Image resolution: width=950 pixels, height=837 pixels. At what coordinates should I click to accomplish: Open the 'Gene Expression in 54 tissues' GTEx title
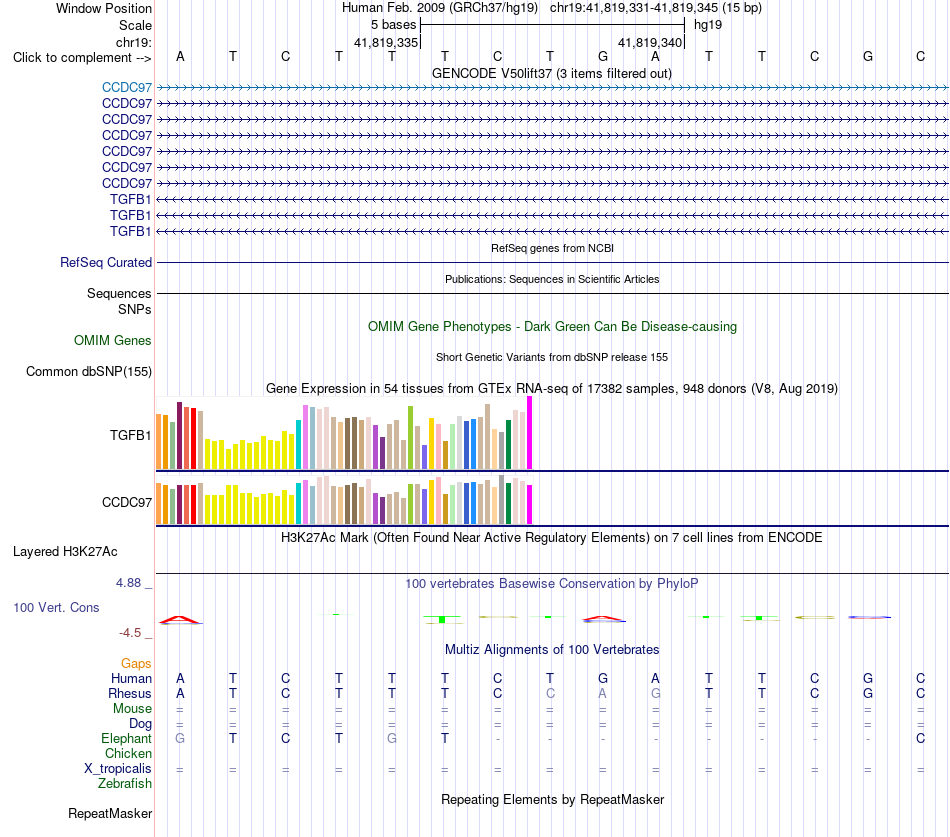pos(552,388)
